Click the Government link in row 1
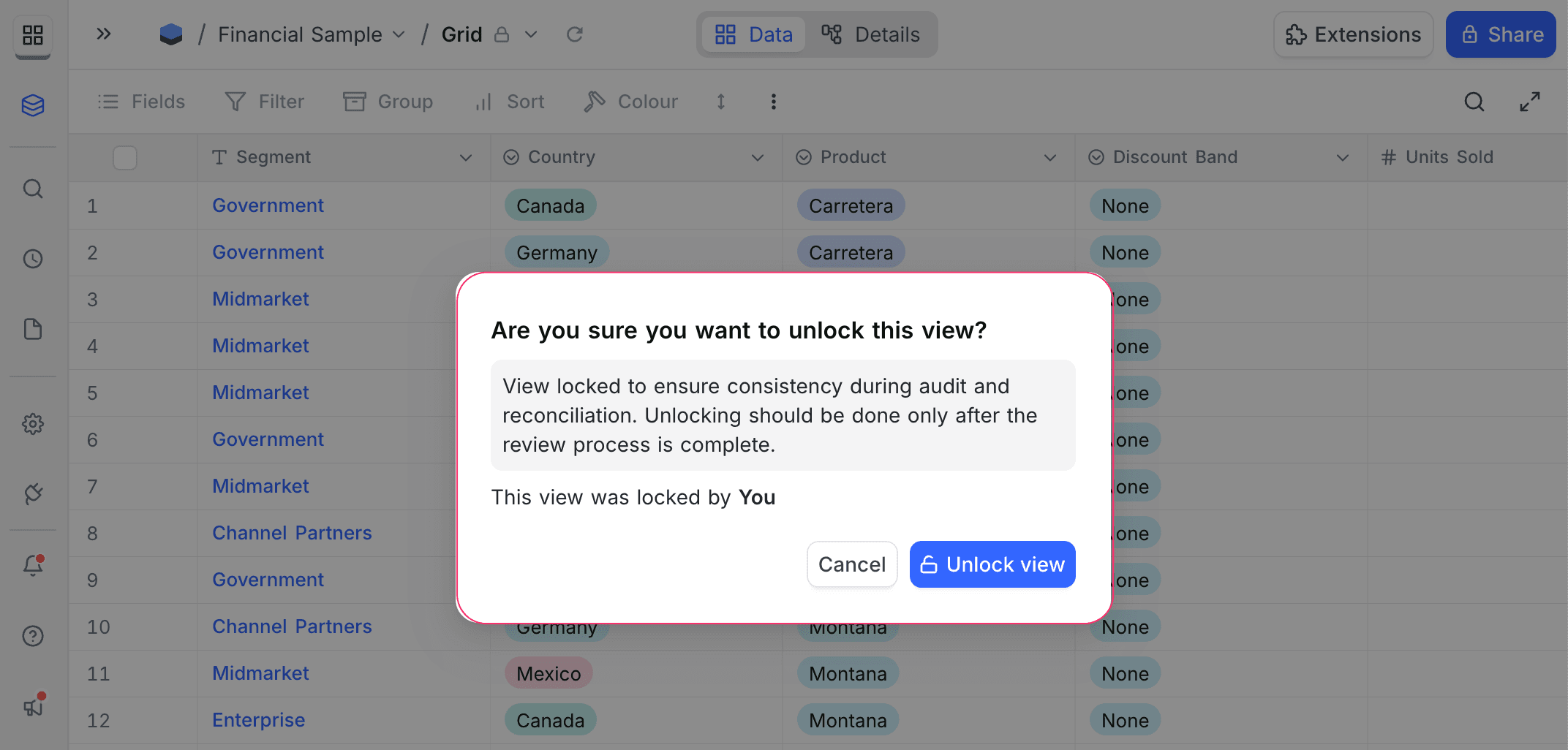This screenshot has width=1568, height=750. 268,205
